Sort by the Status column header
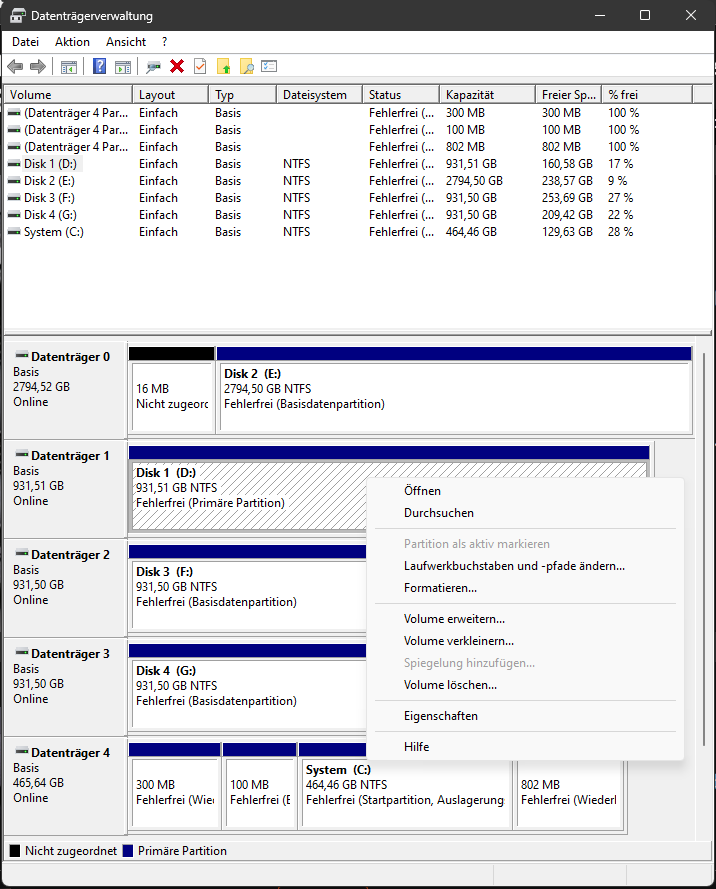Viewport: 716px width, 889px height. click(401, 95)
